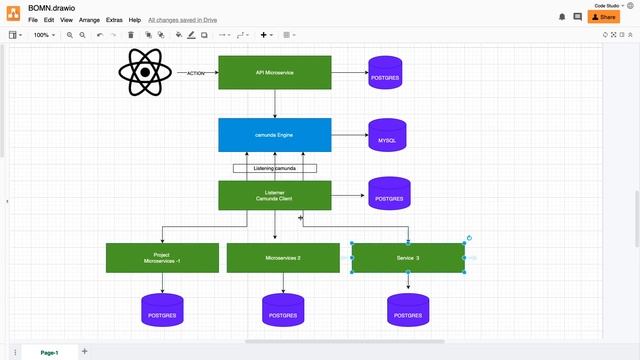Toggle the format panel icon
The image size is (640, 360).
click(x=622, y=35)
